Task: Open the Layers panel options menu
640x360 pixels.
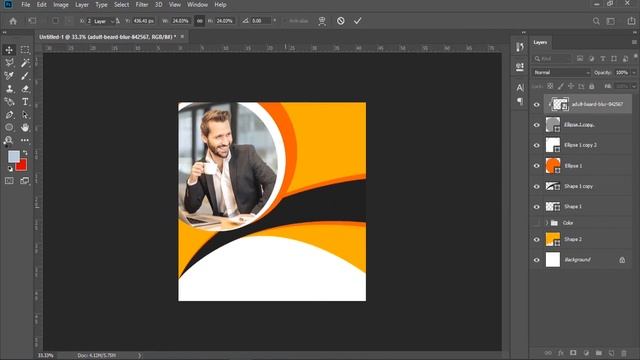Action: 634,42
